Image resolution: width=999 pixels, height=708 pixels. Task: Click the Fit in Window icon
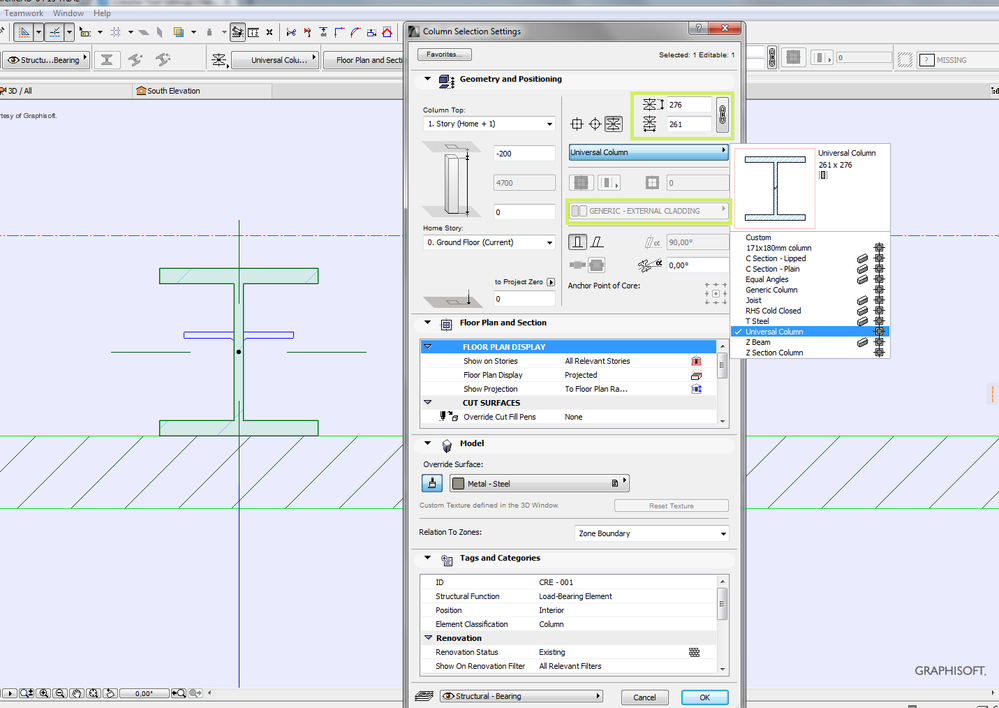(x=93, y=693)
